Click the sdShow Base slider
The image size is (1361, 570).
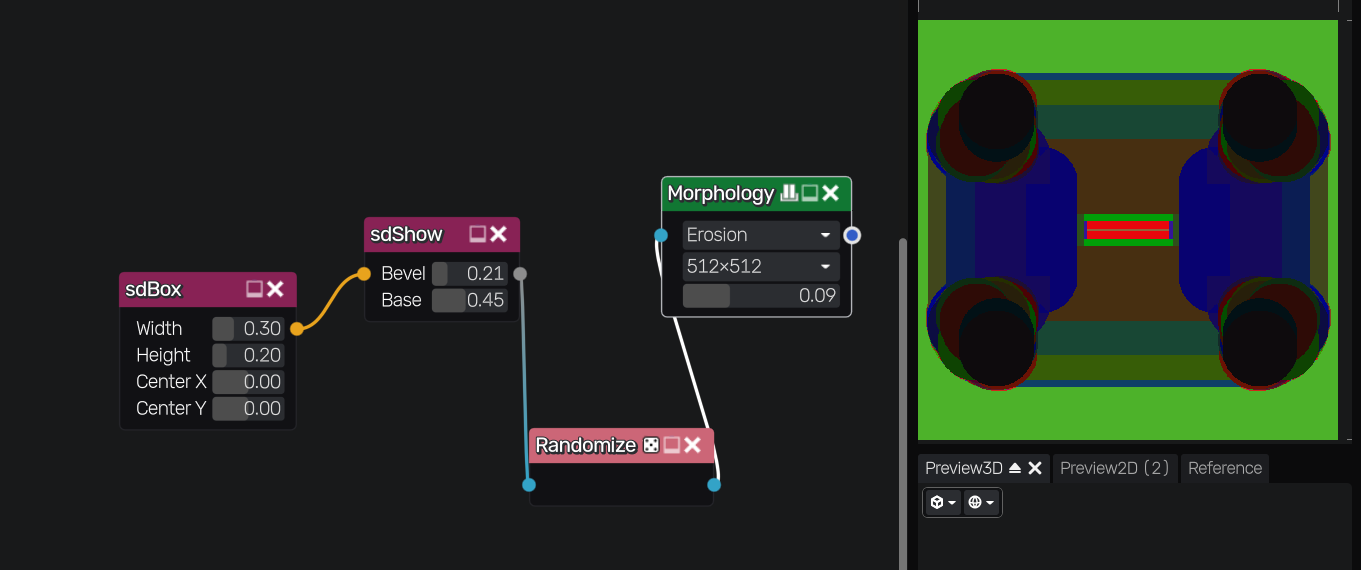tap(470, 300)
